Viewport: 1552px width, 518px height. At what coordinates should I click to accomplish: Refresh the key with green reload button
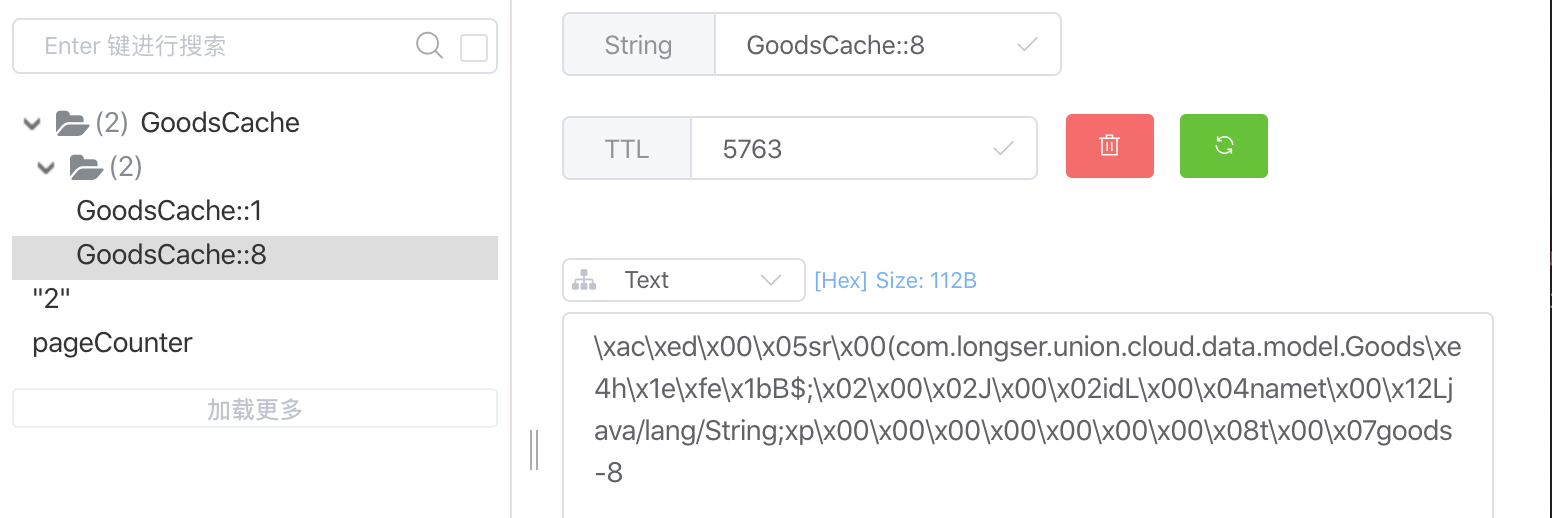pyautogui.click(x=1223, y=146)
